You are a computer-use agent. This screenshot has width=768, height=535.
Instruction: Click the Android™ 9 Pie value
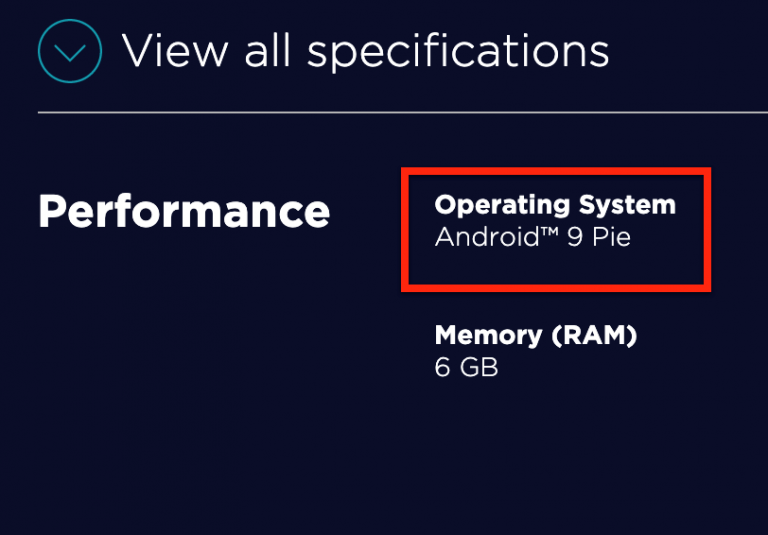pos(532,238)
